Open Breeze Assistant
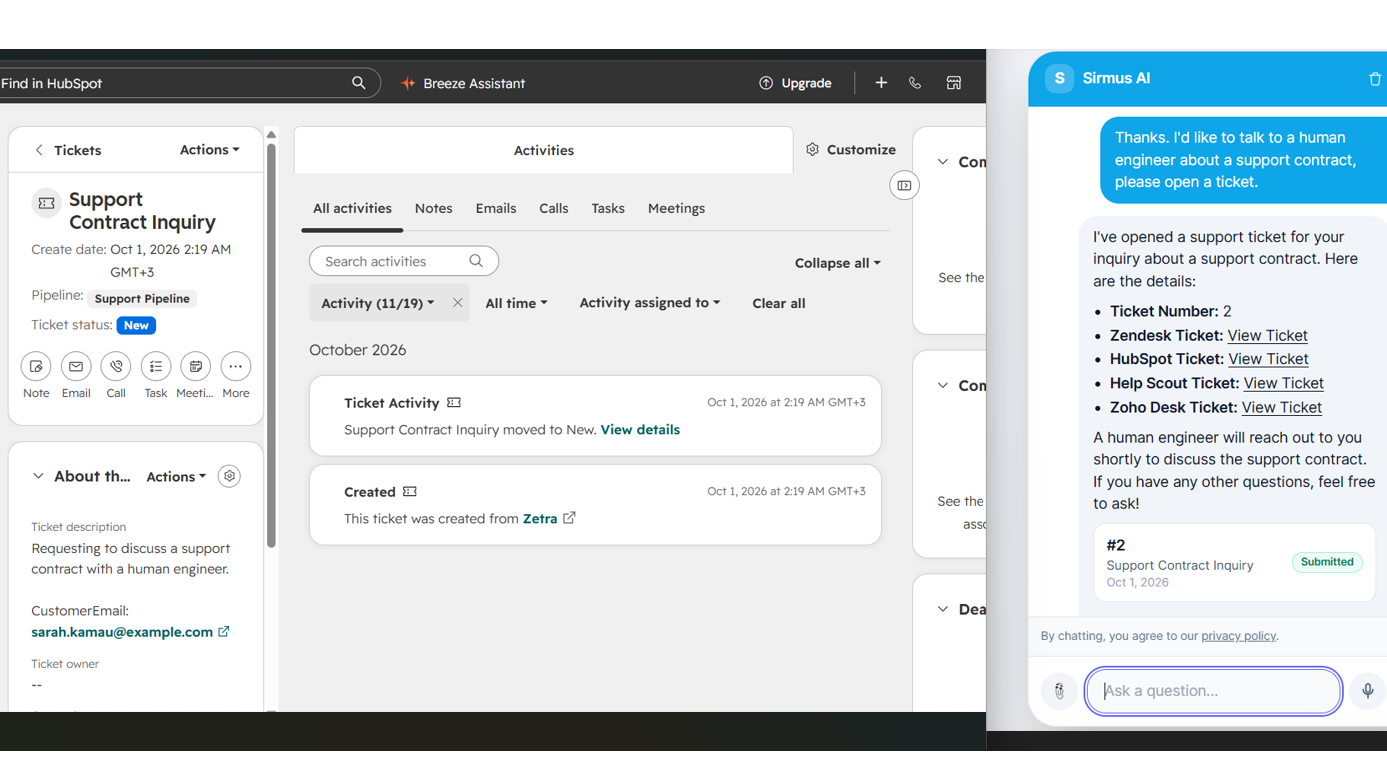The height and width of the screenshot is (780, 1387). click(463, 83)
